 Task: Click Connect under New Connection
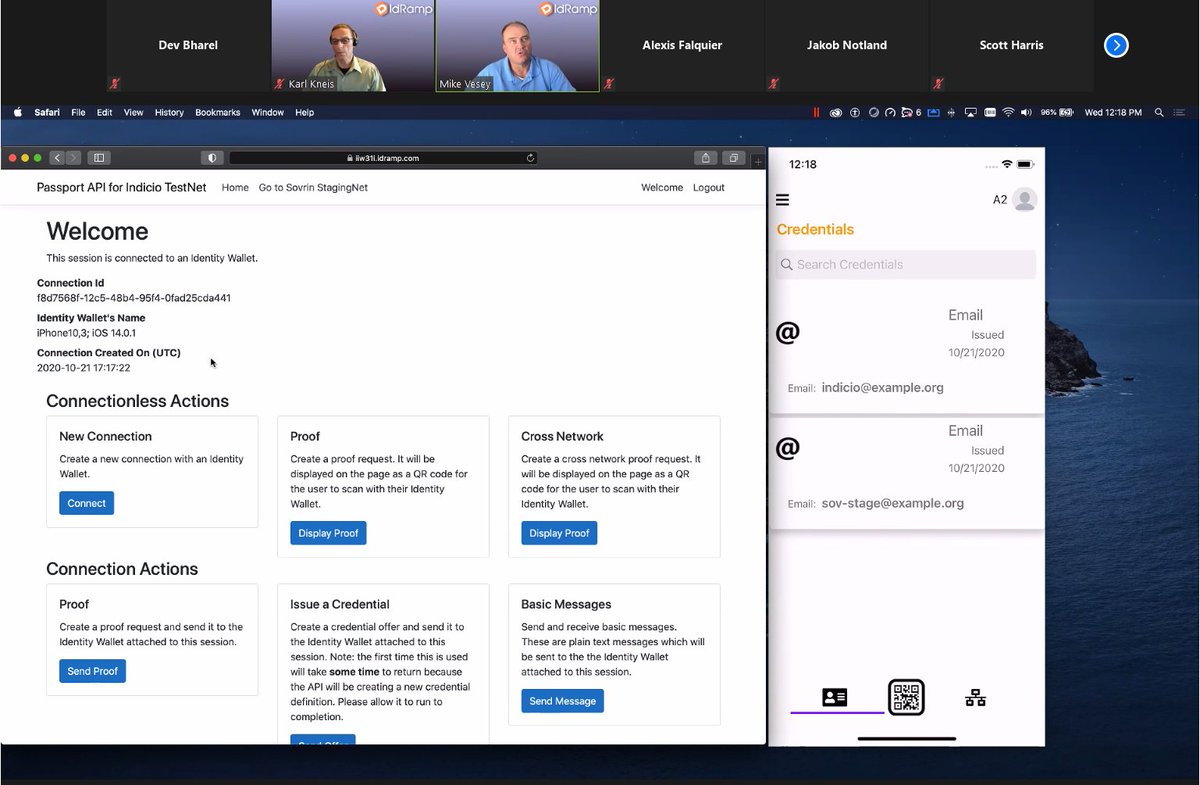(87, 503)
